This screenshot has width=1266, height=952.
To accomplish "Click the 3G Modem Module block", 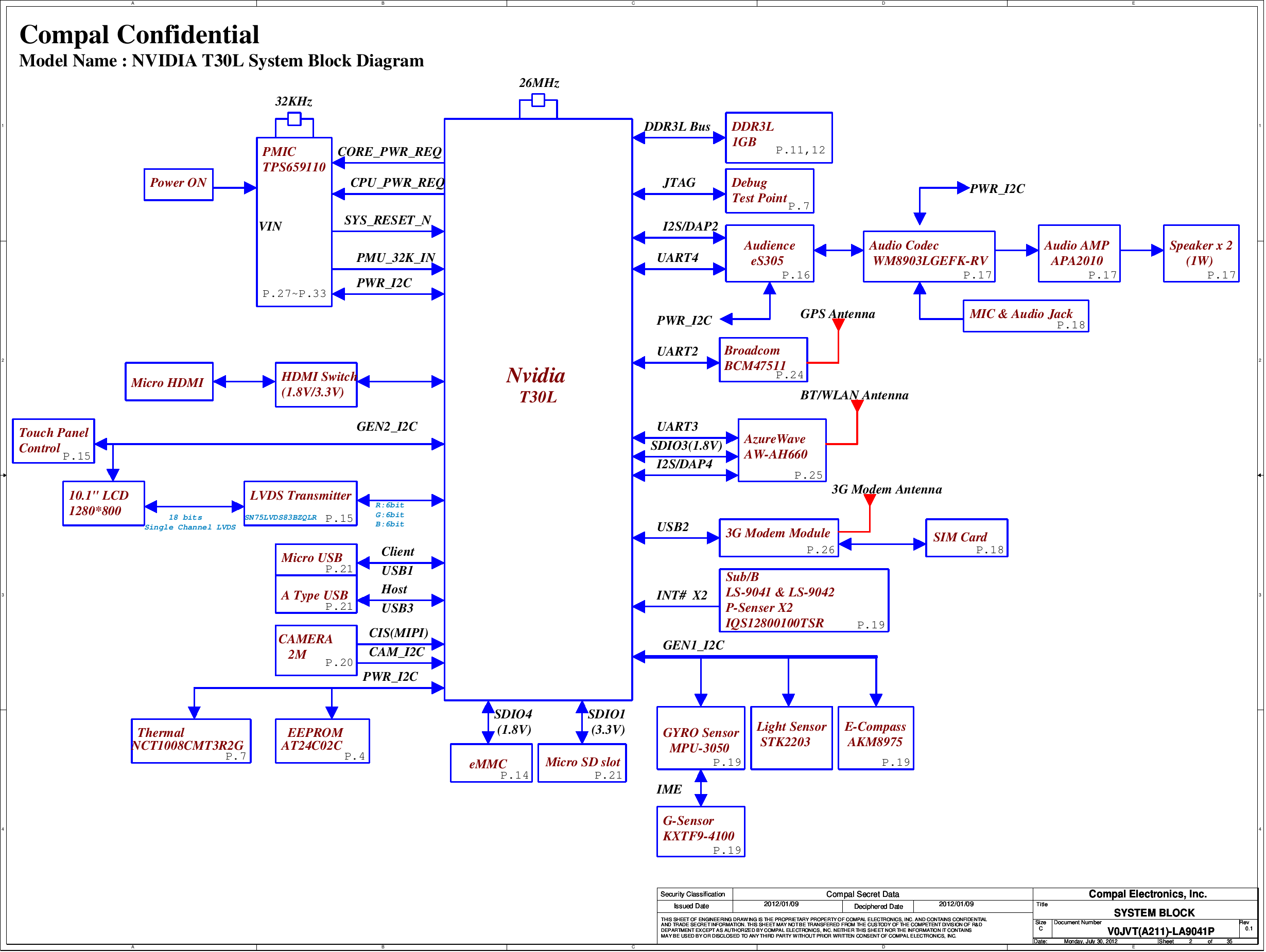I will point(778,538).
